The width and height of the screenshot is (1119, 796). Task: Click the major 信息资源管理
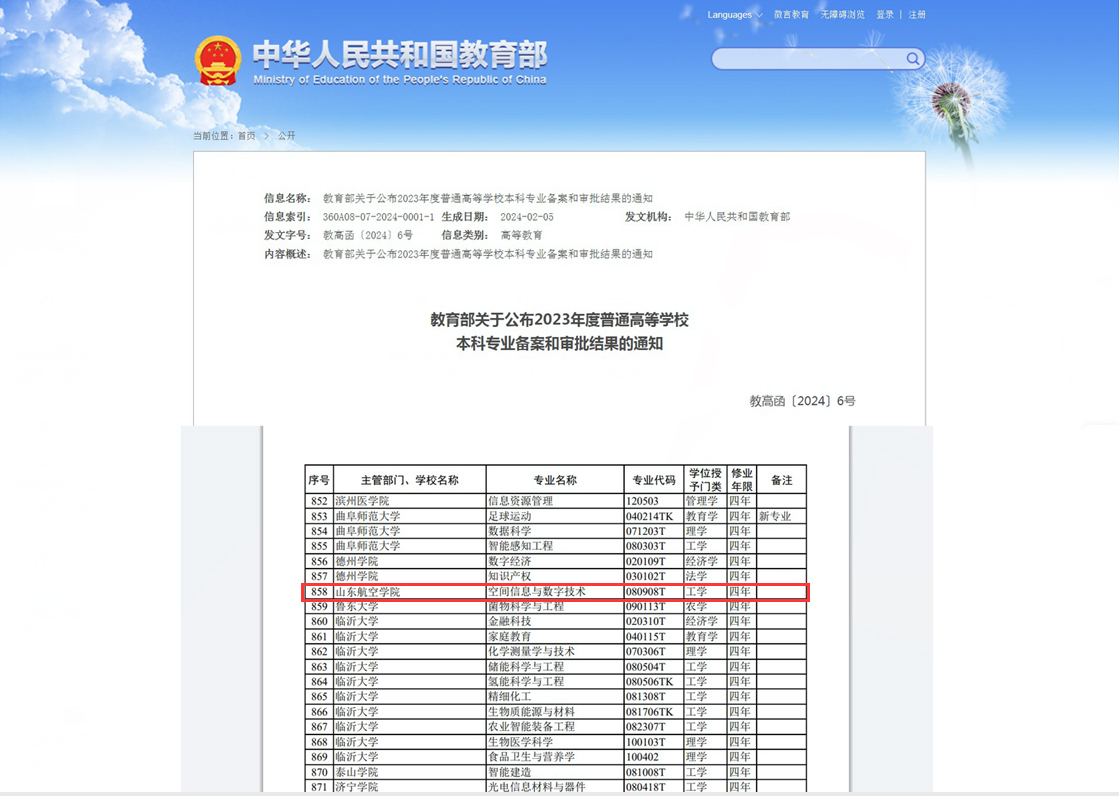click(520, 501)
